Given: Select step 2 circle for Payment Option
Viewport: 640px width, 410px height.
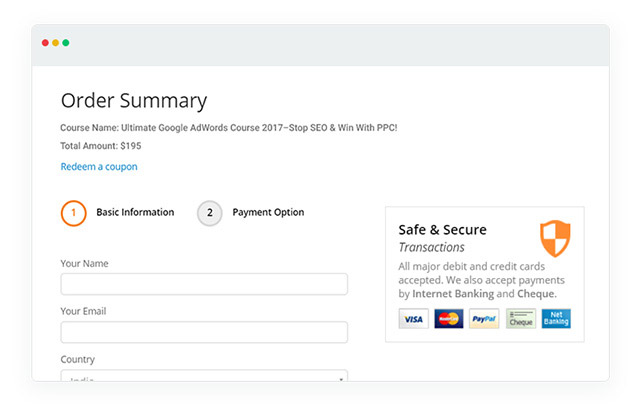Looking at the screenshot, I should tap(210, 213).
